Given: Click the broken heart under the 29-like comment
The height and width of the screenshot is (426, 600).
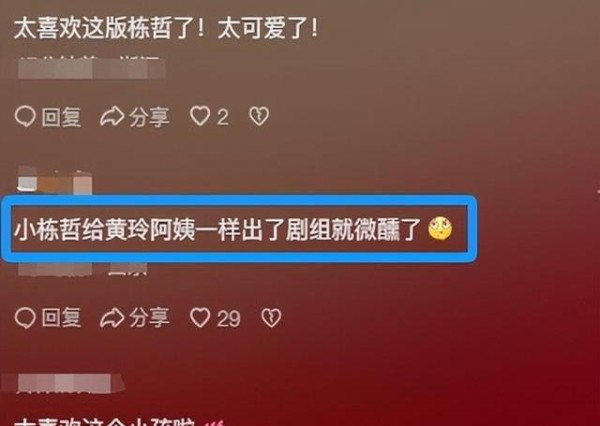Looking at the screenshot, I should point(271,318).
